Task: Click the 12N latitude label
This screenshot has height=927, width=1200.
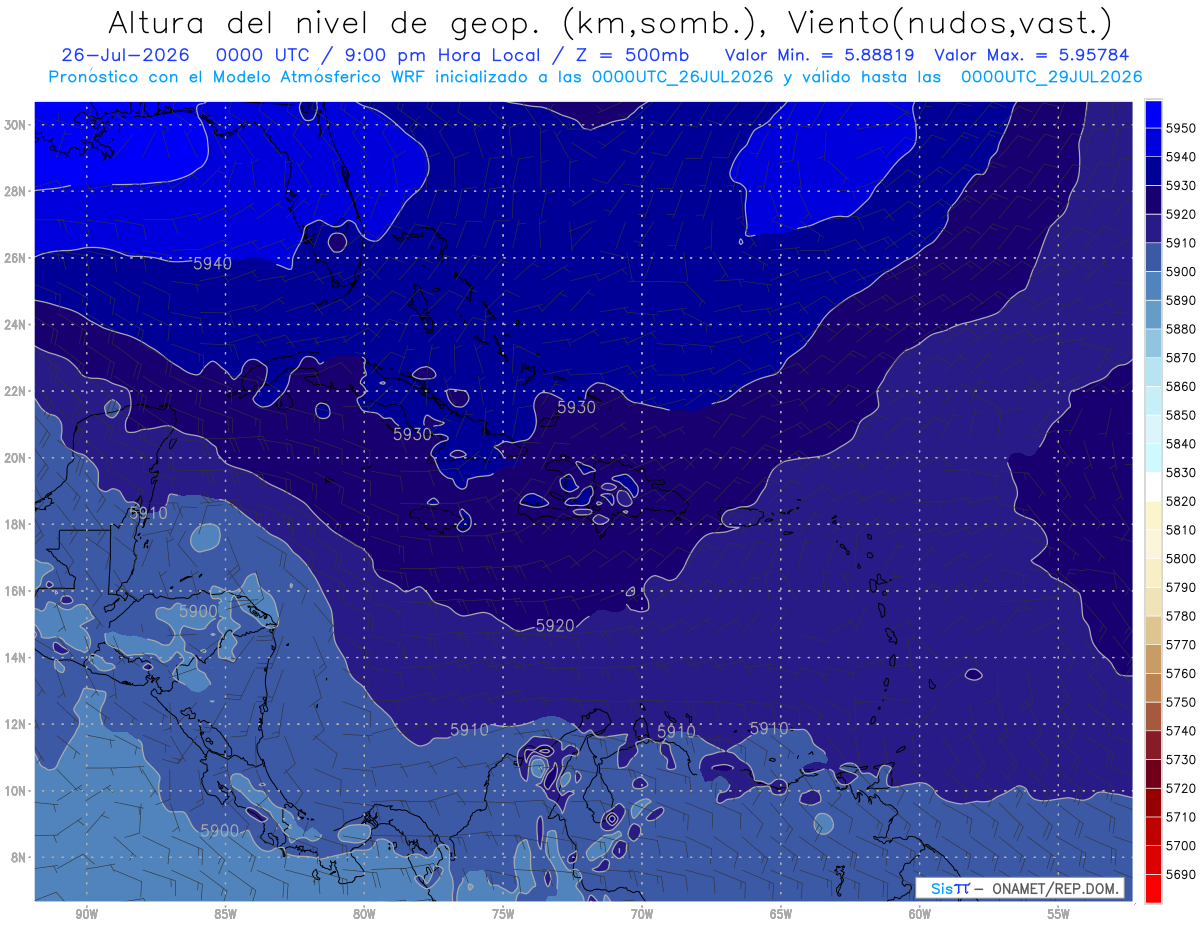Action: pyautogui.click(x=15, y=724)
